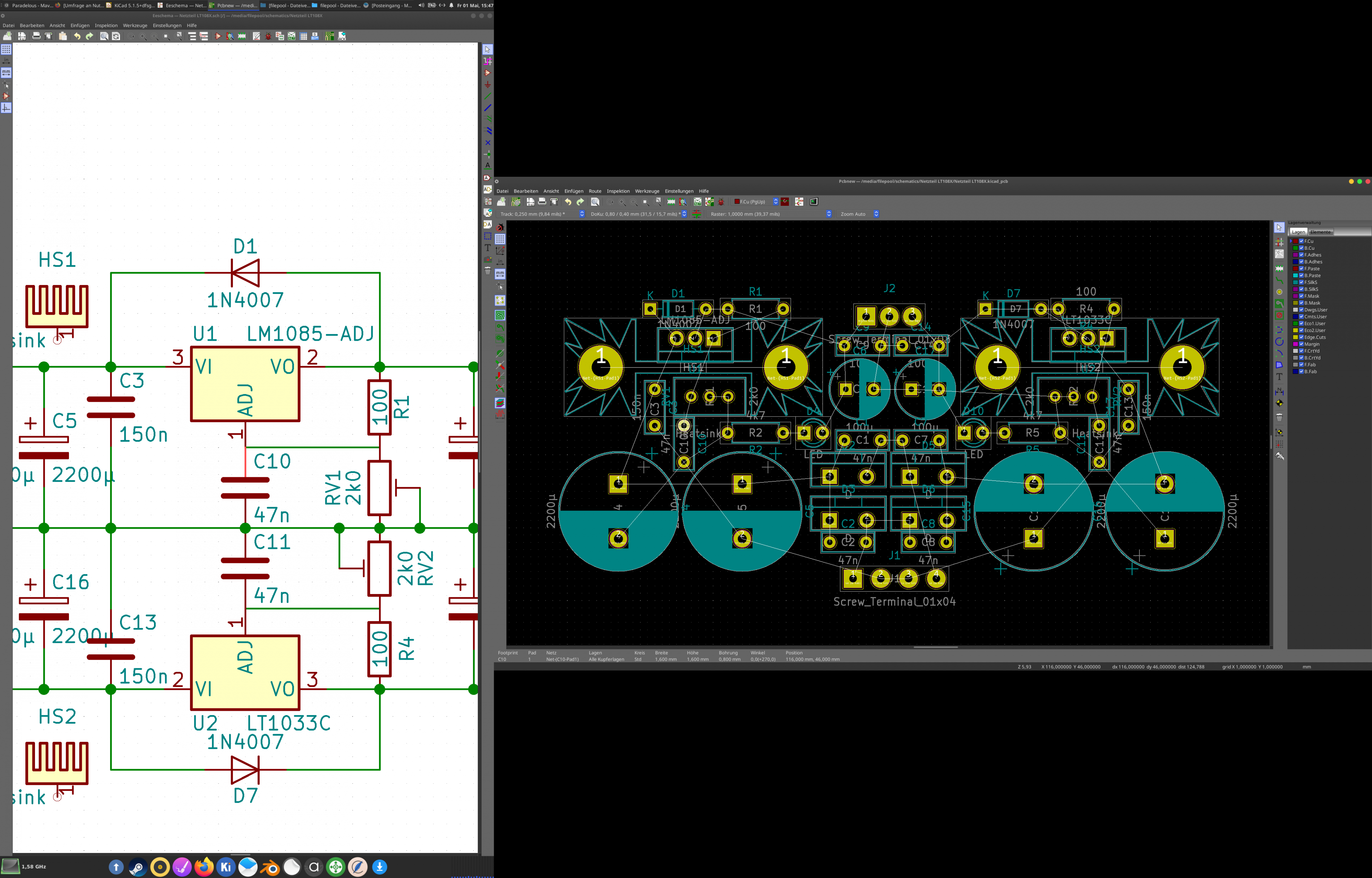Open the Route menu in Pcbnew
The height and width of the screenshot is (878, 1372).
click(595, 191)
